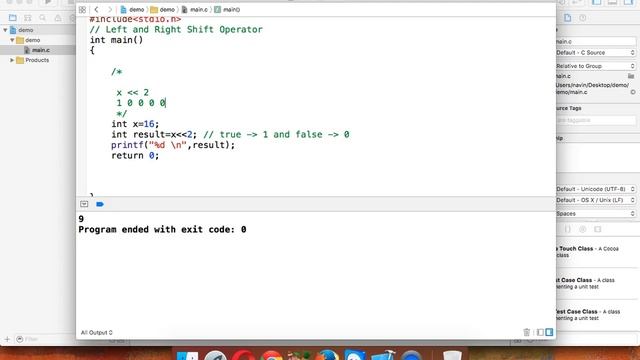Collapse the demo project root triangle

tap(5, 30)
